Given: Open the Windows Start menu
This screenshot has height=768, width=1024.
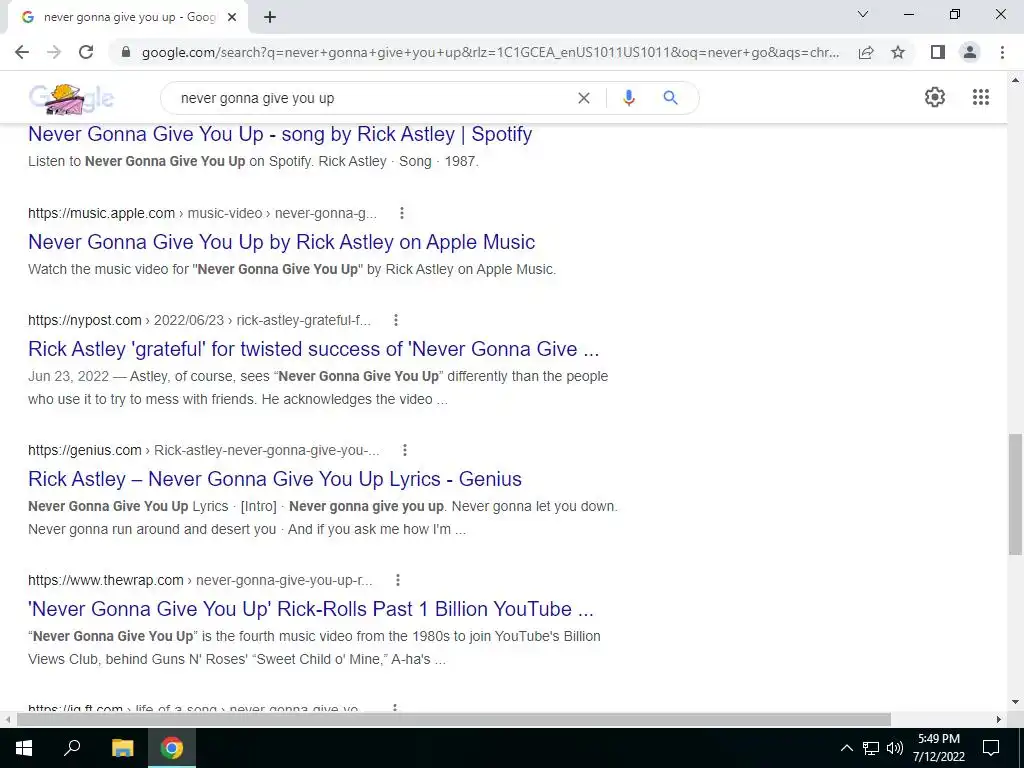Looking at the screenshot, I should (24, 748).
